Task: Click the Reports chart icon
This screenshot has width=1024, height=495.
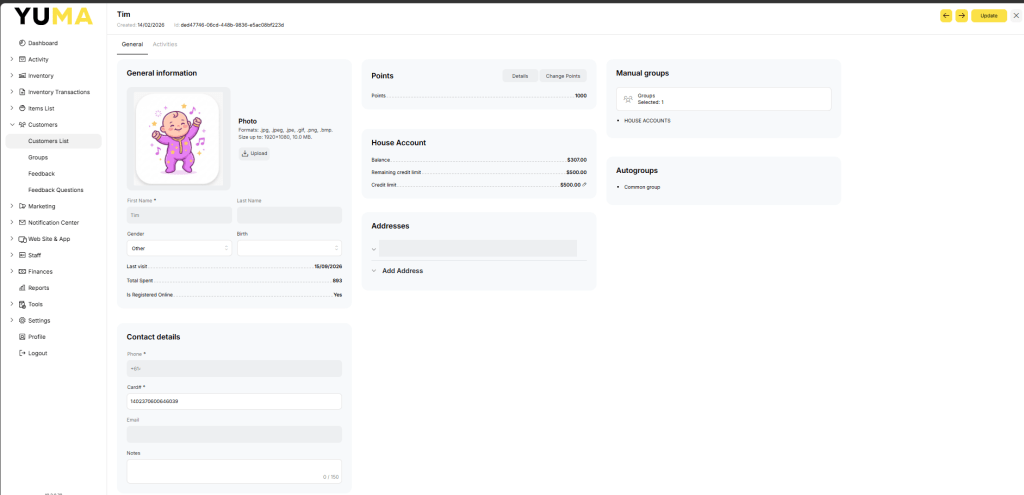Action: click(22, 288)
